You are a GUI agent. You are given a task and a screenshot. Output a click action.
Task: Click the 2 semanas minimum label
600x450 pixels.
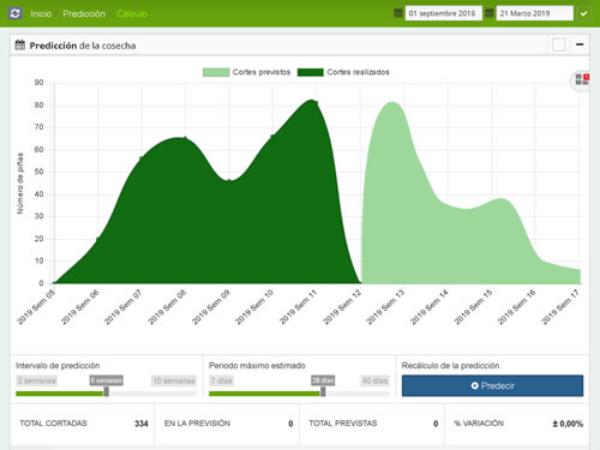[37, 381]
